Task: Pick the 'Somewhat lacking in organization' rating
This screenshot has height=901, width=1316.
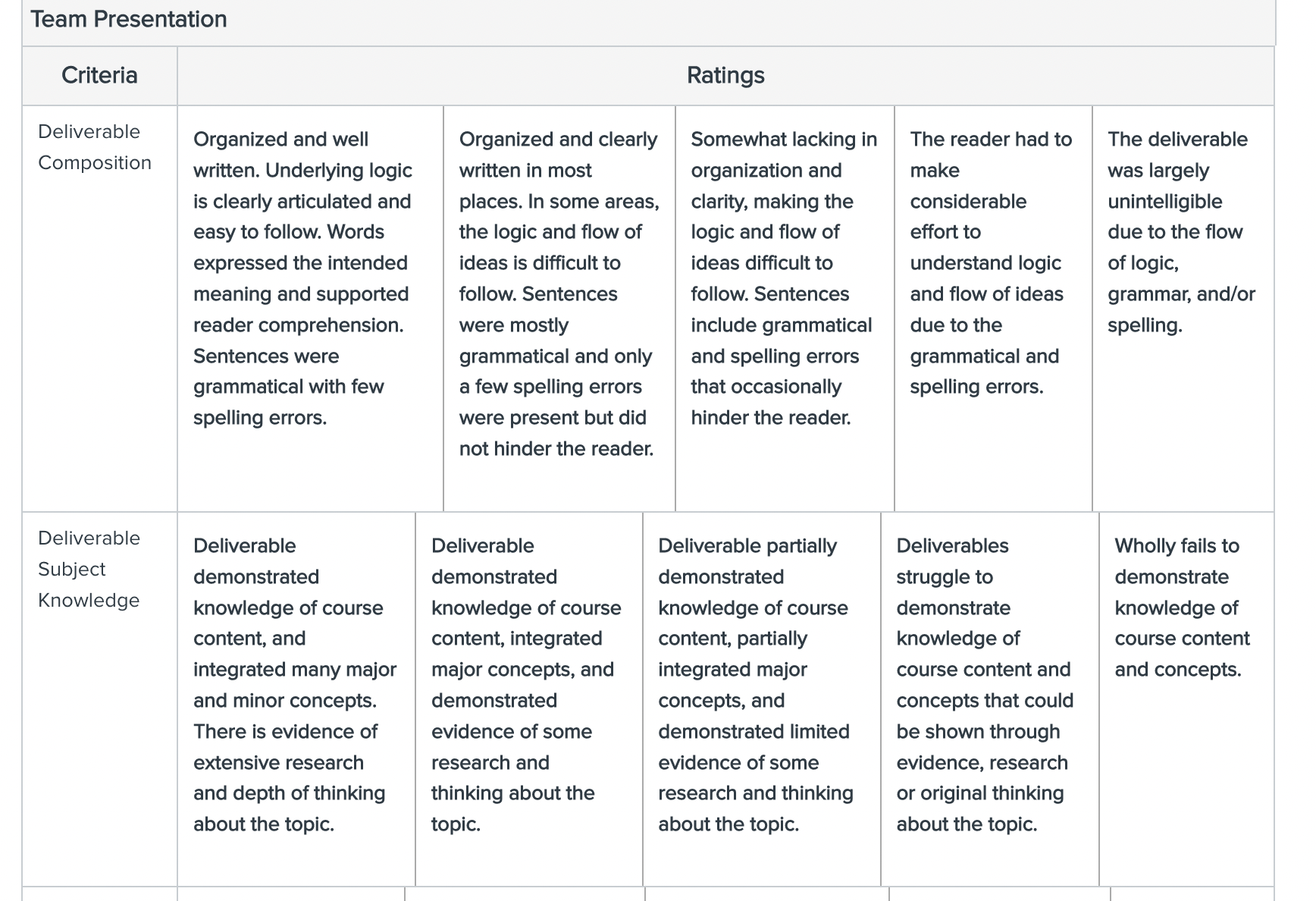Action: click(785, 308)
